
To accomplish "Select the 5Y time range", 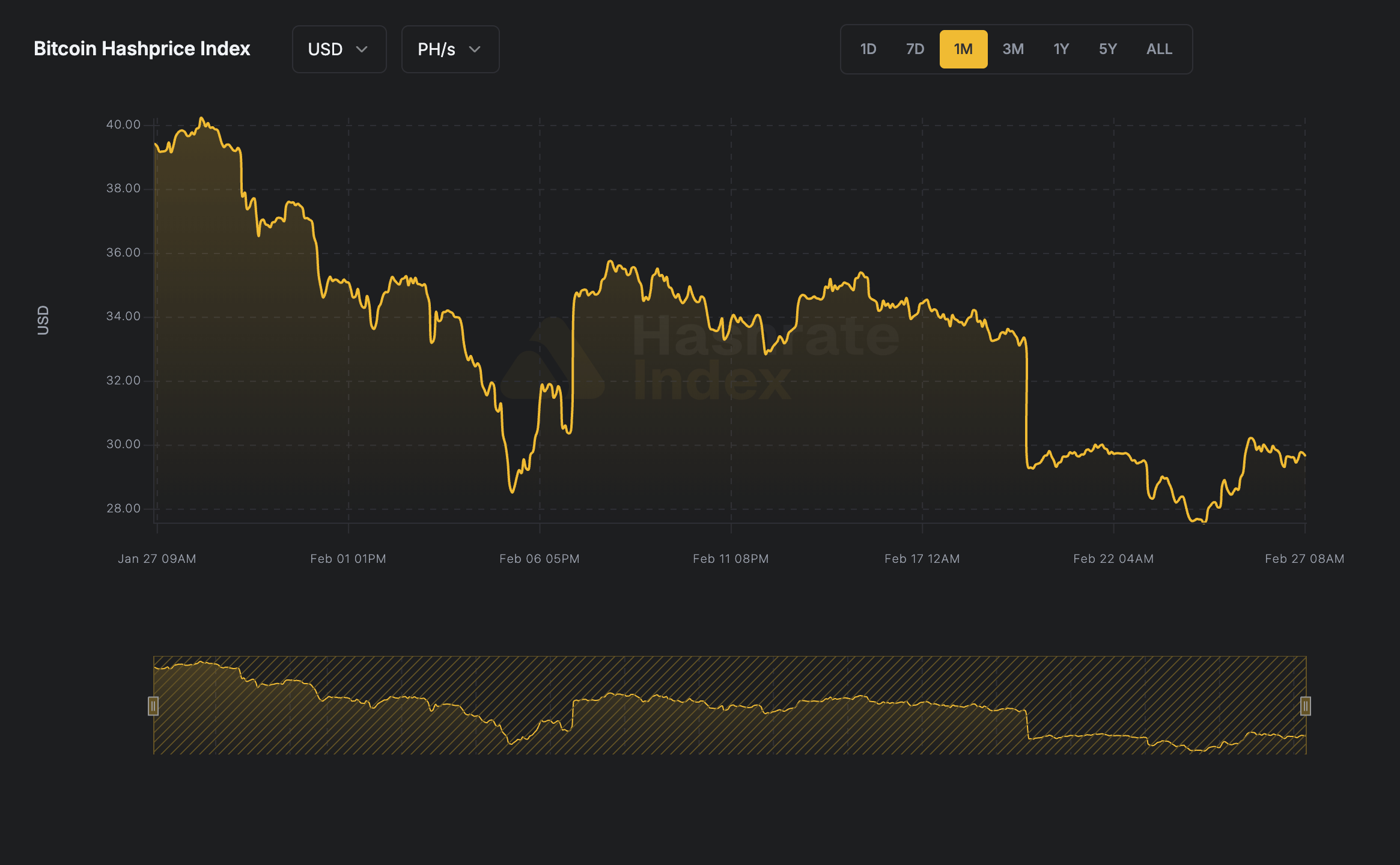I will click(x=1107, y=49).
